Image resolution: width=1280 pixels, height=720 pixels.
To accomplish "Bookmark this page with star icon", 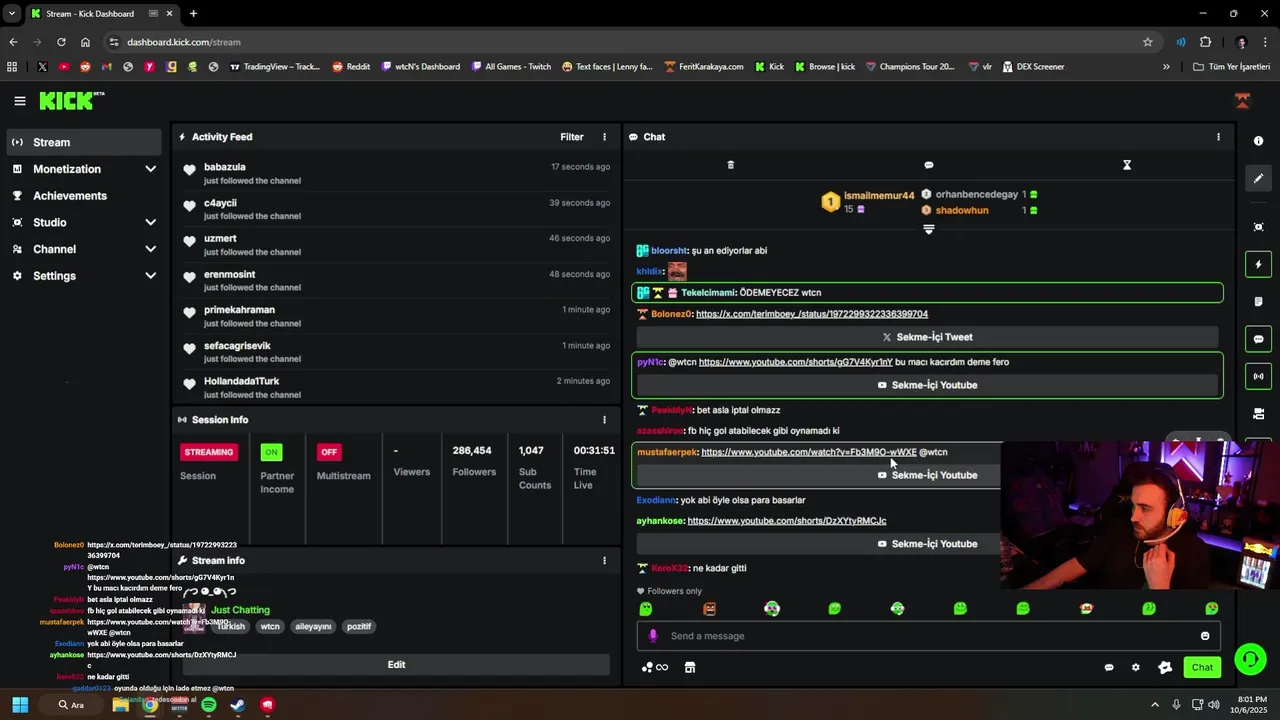I will click(x=1148, y=42).
